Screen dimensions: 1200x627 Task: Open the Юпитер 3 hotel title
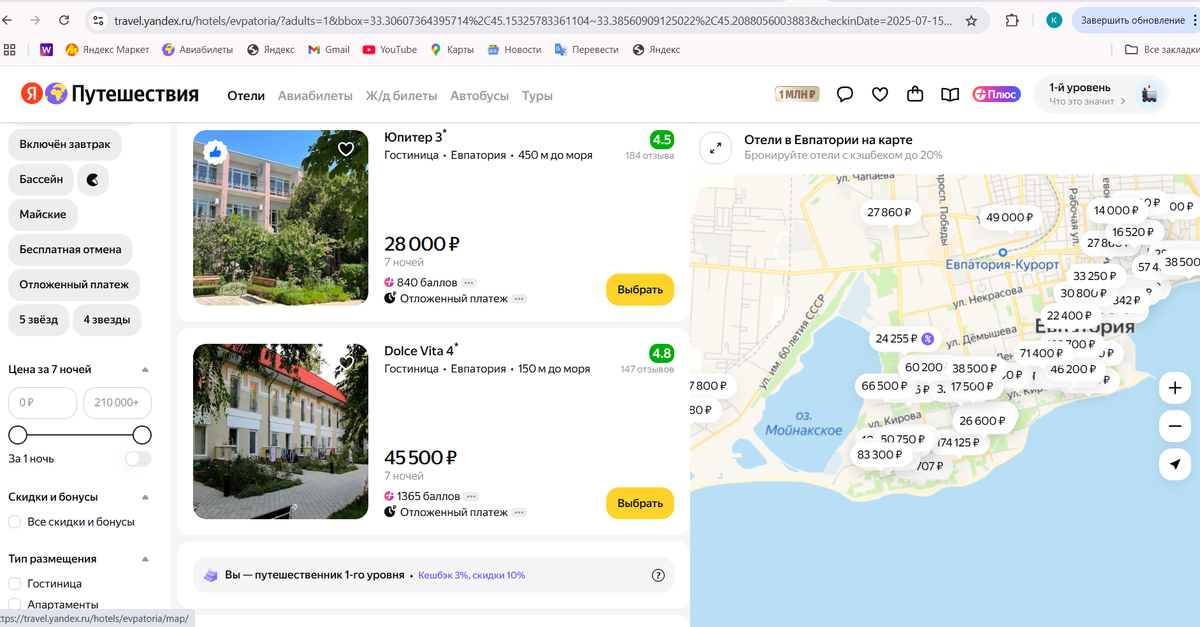tap(416, 137)
